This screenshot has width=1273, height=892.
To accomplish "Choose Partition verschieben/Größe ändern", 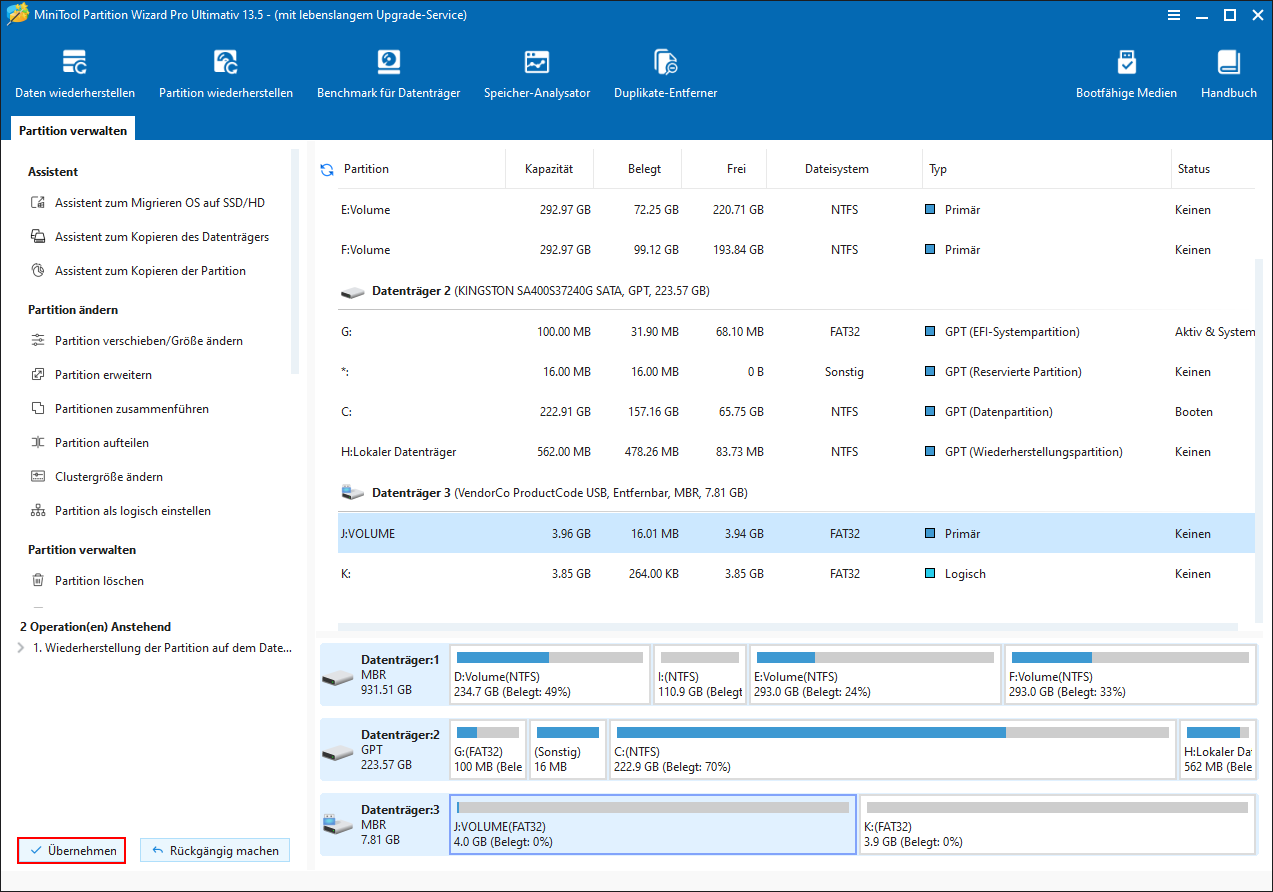I will tap(148, 341).
